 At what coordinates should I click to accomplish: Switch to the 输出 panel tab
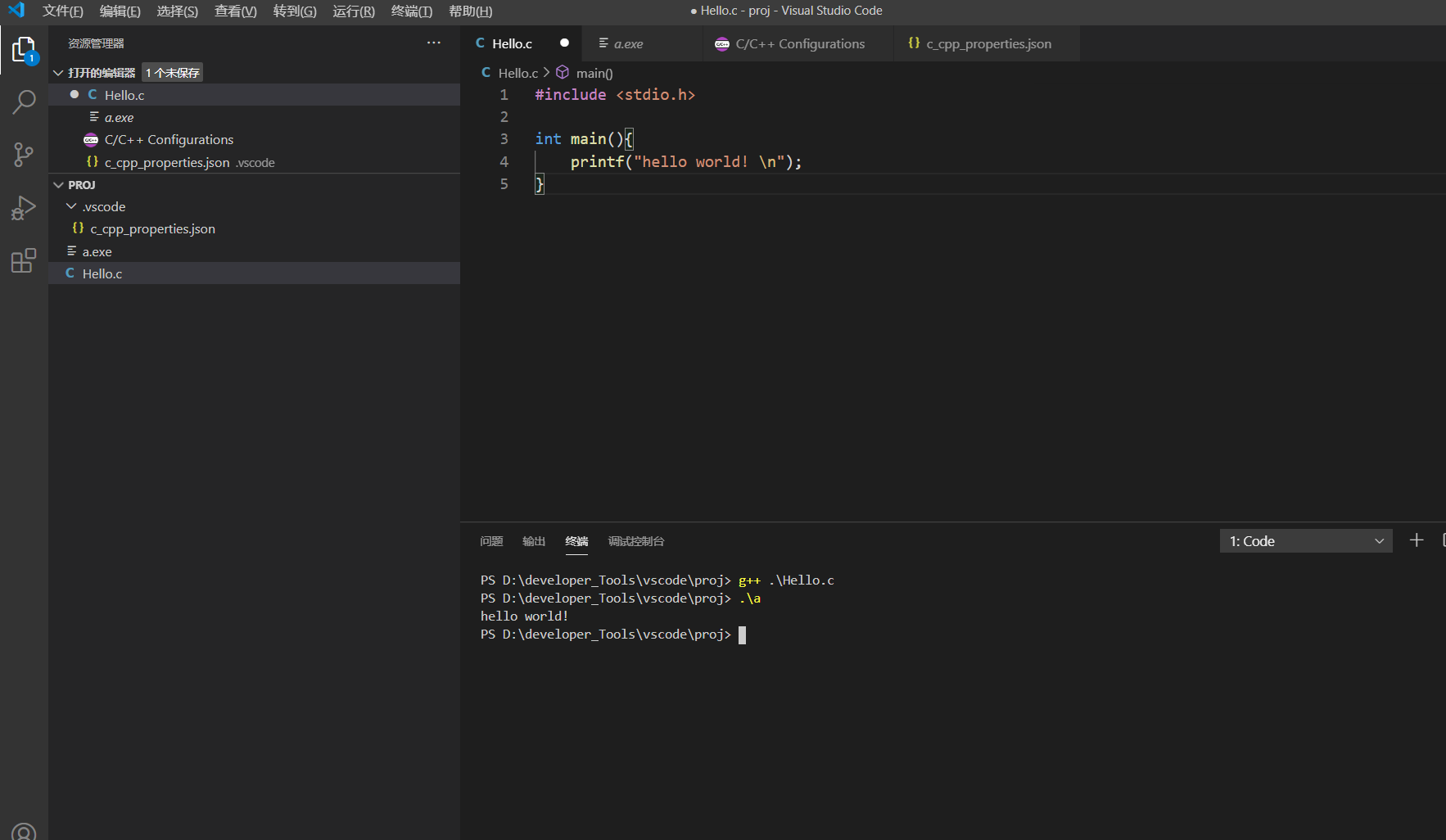(534, 541)
